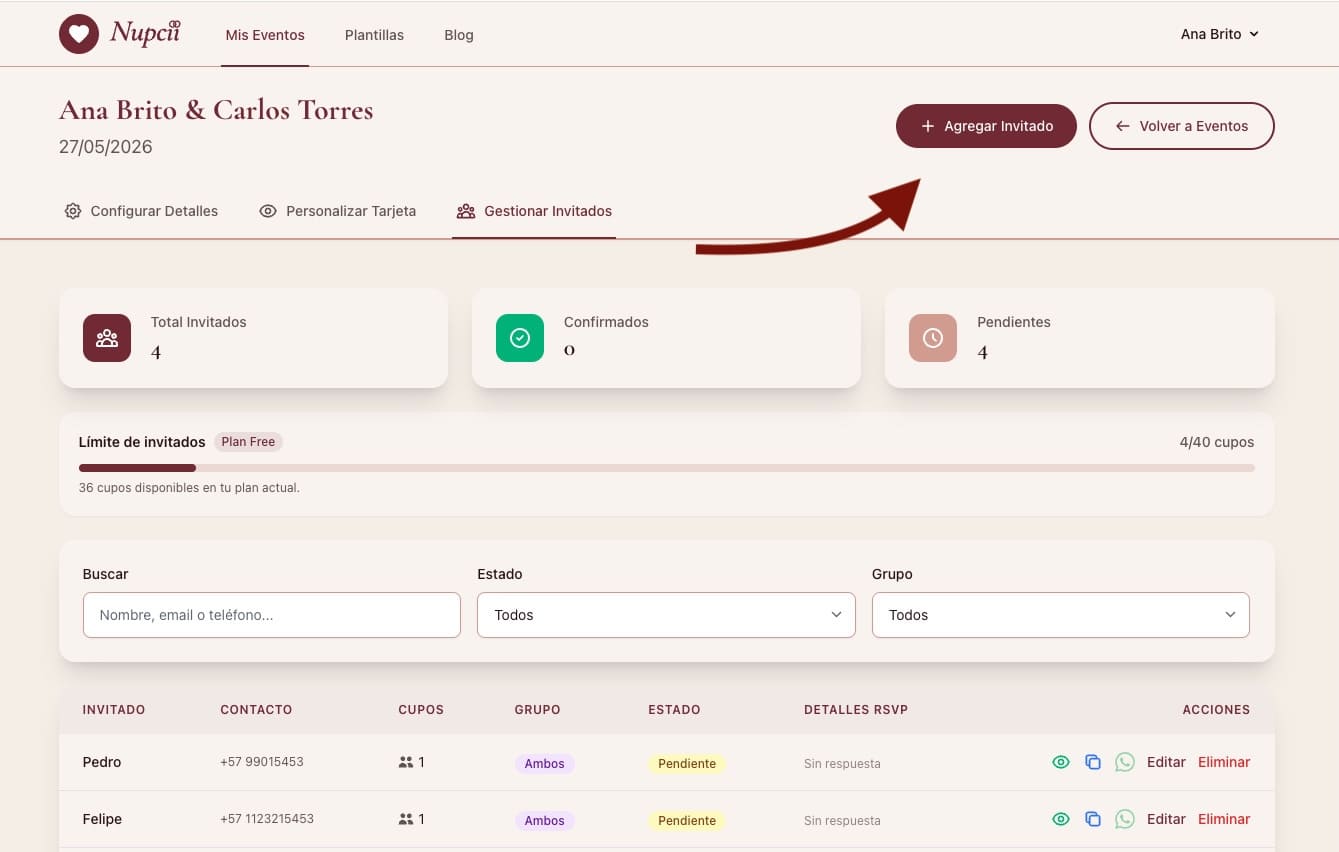
Task: Preview Felipe's invitation via eye icon
Action: coord(1061,819)
